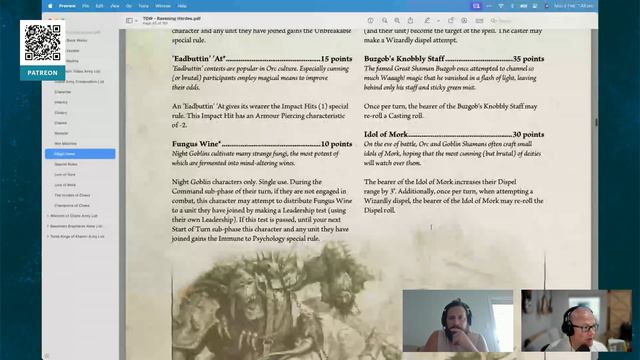Click the battery status icon
640x360 pixels.
[x=523, y=6]
